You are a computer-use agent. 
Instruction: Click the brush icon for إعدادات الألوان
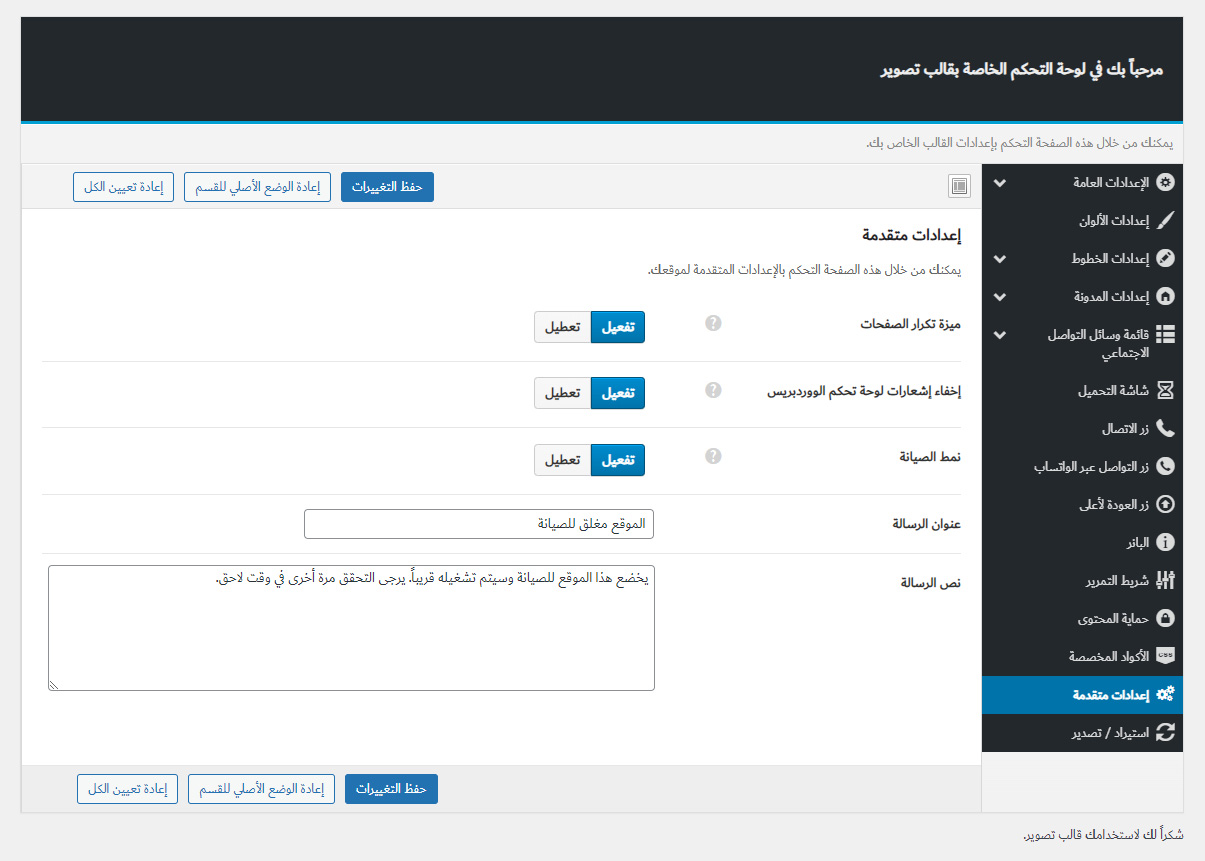[1165, 220]
